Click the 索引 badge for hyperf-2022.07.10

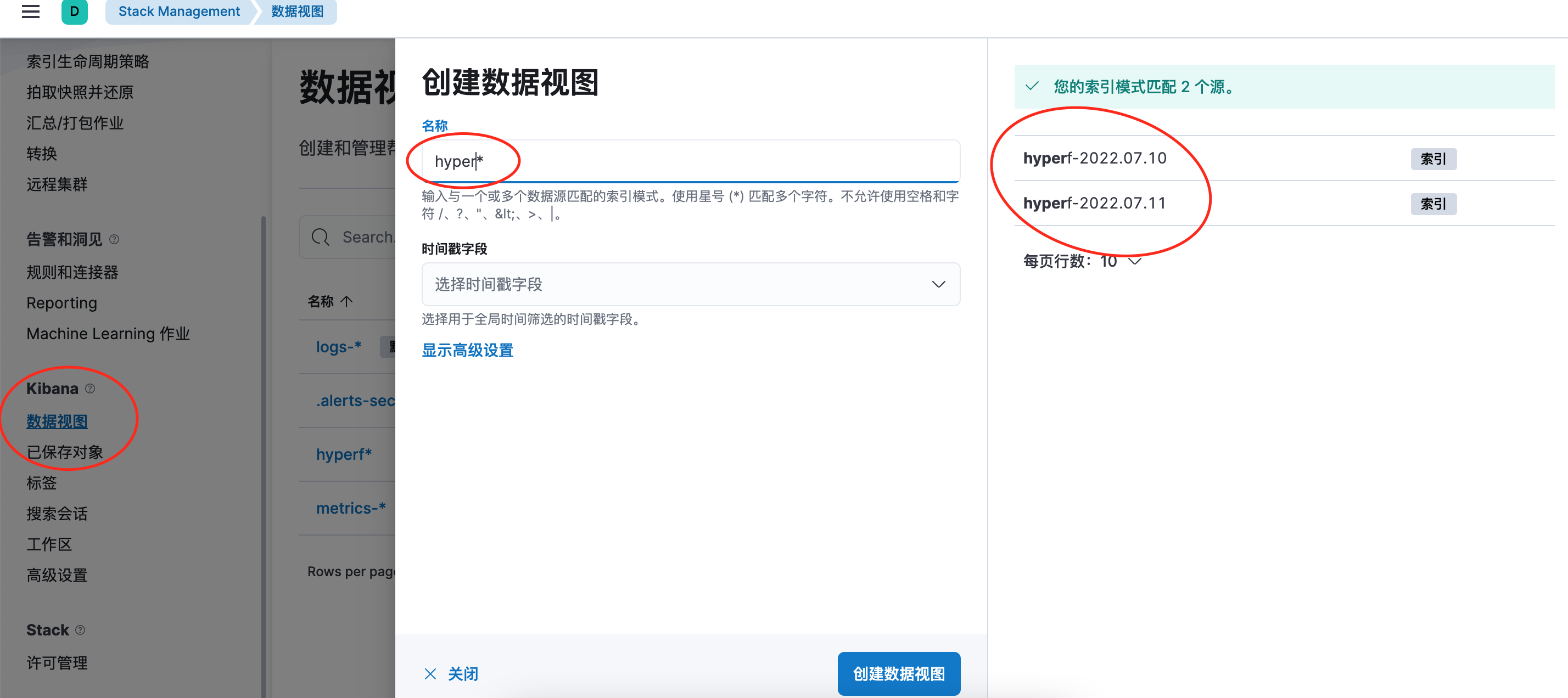click(x=1433, y=159)
